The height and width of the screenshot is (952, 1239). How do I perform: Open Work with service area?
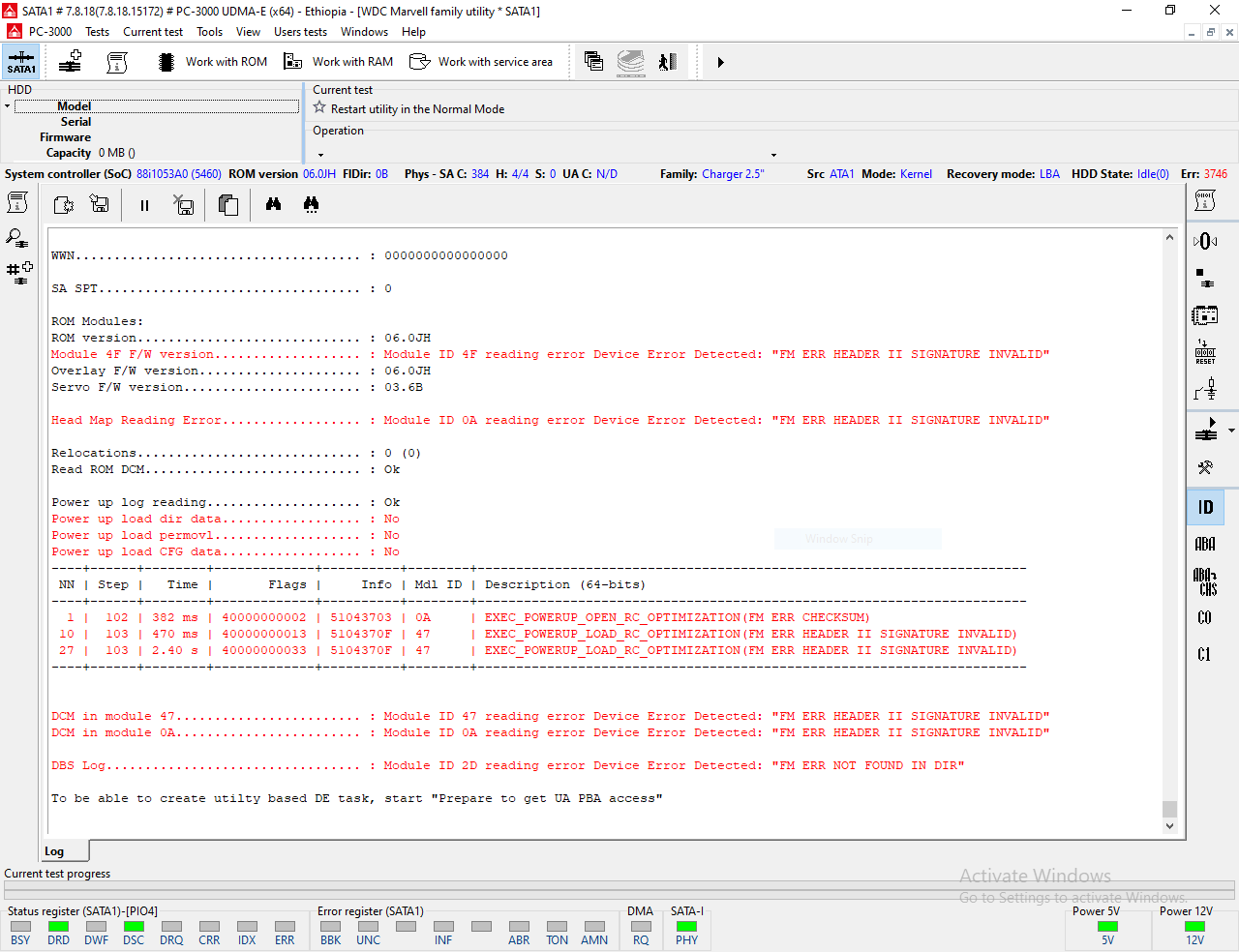(x=481, y=62)
